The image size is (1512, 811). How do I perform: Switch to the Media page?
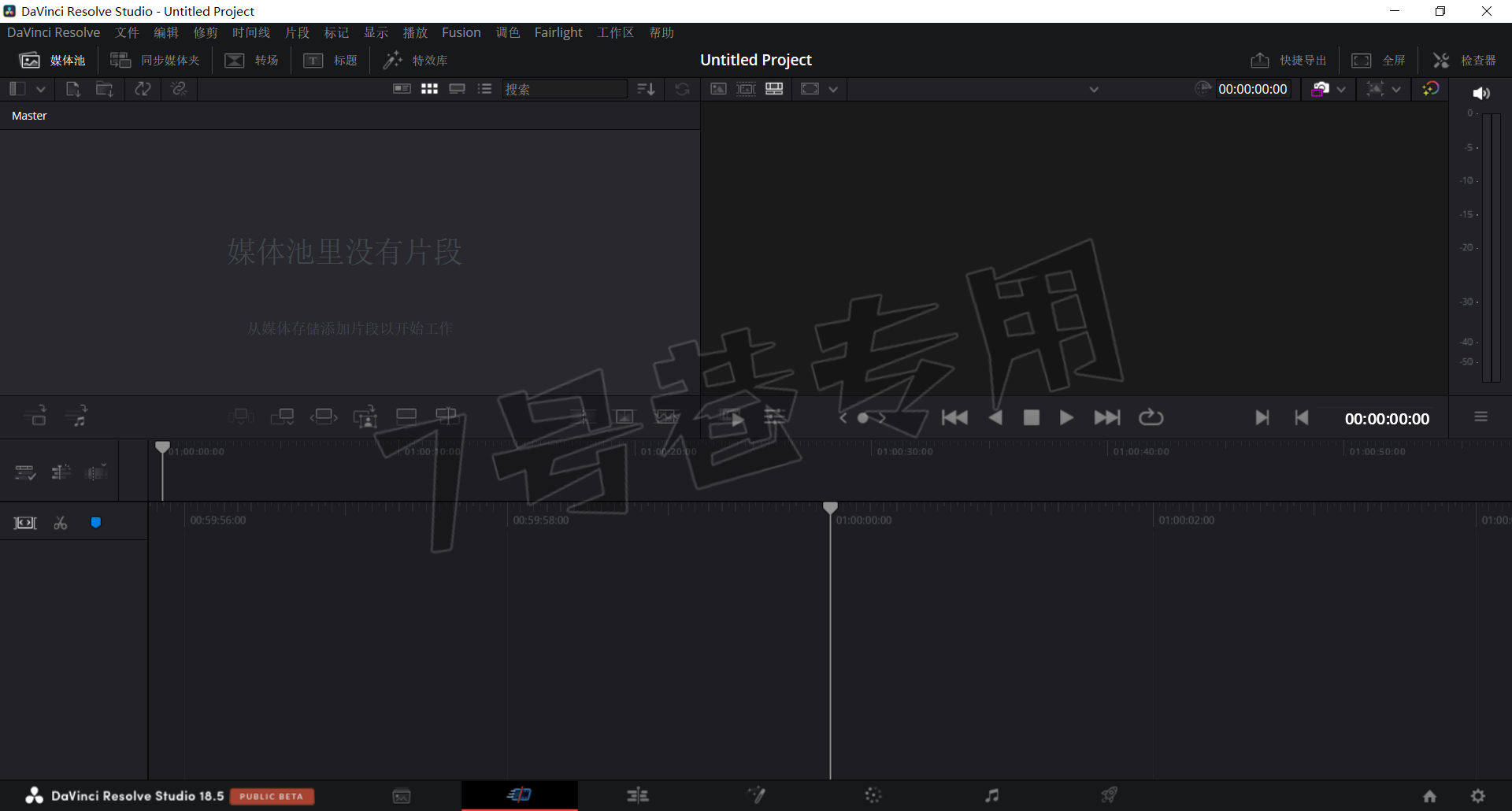(x=402, y=796)
